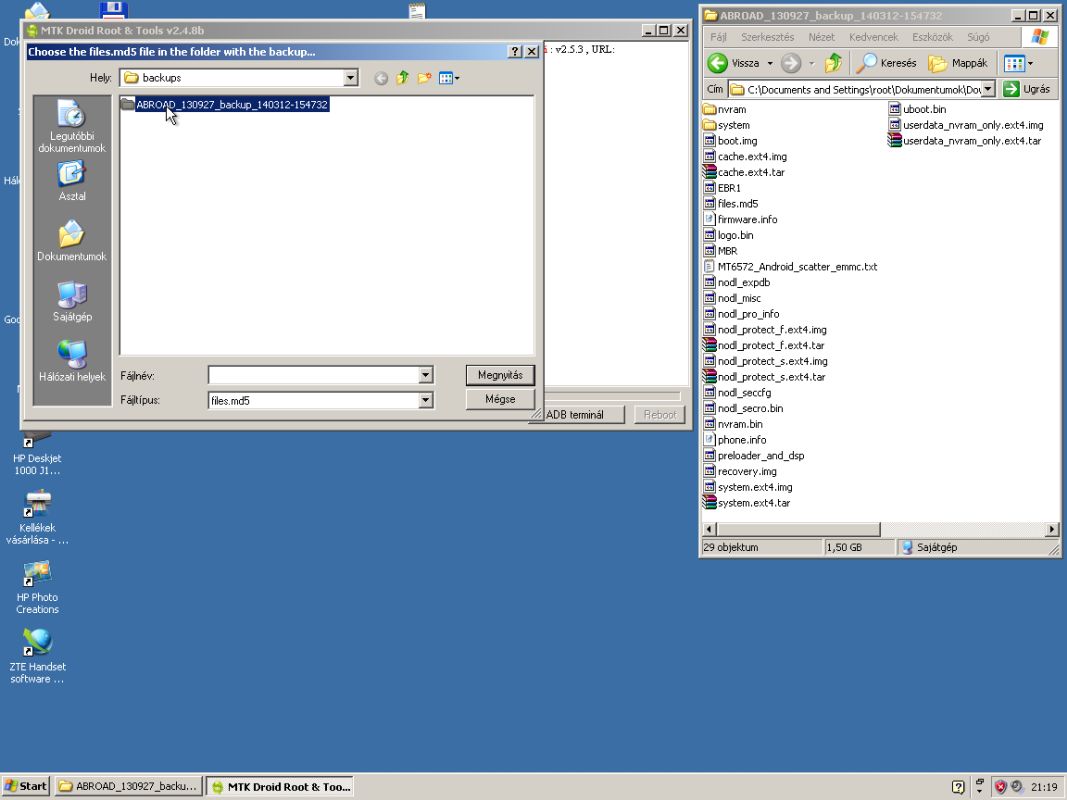
Task: Click the Explorer horizontal scrollbar right arrow
Action: pyautogui.click(x=1052, y=529)
